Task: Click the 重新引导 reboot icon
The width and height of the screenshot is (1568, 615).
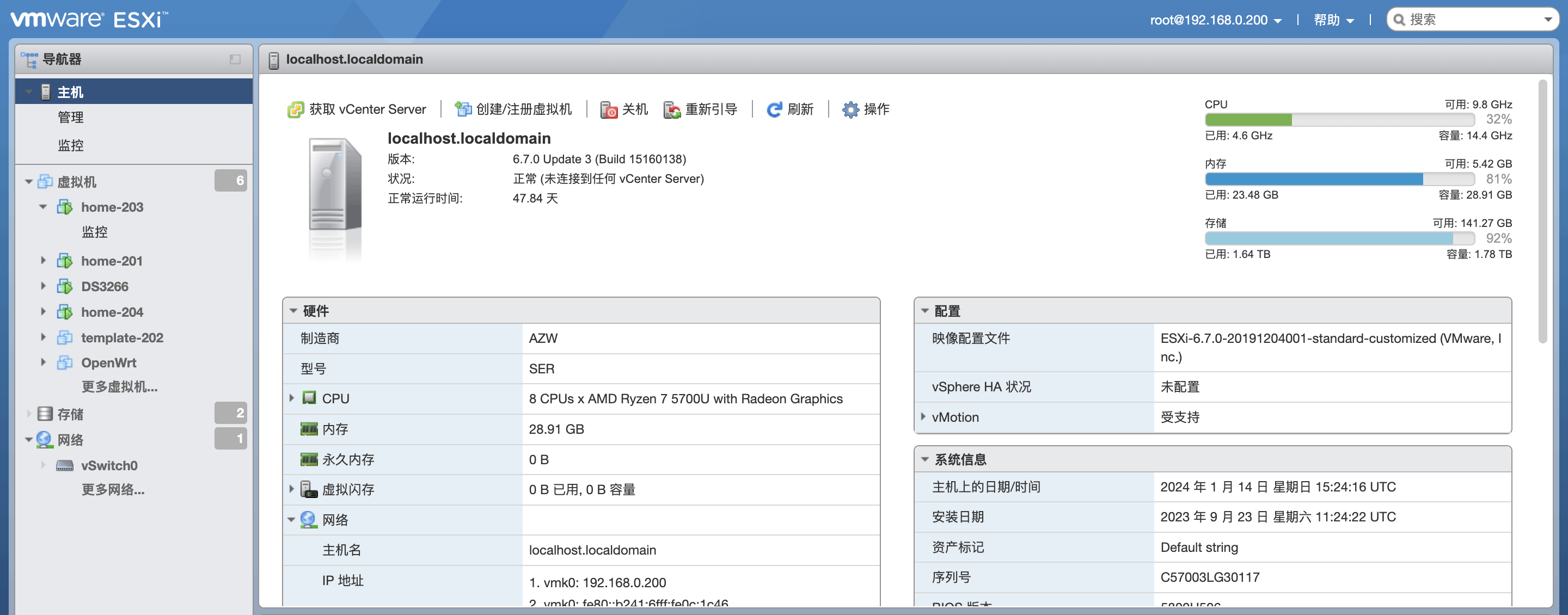Action: (672, 109)
